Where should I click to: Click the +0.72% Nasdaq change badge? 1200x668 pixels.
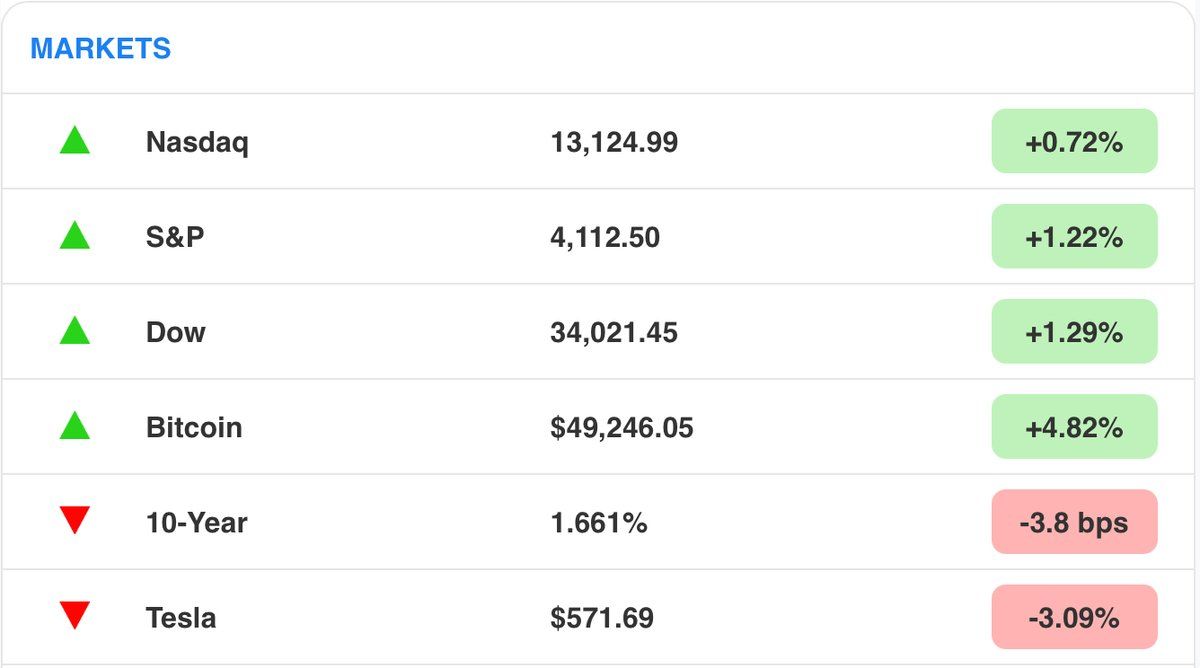[1074, 142]
